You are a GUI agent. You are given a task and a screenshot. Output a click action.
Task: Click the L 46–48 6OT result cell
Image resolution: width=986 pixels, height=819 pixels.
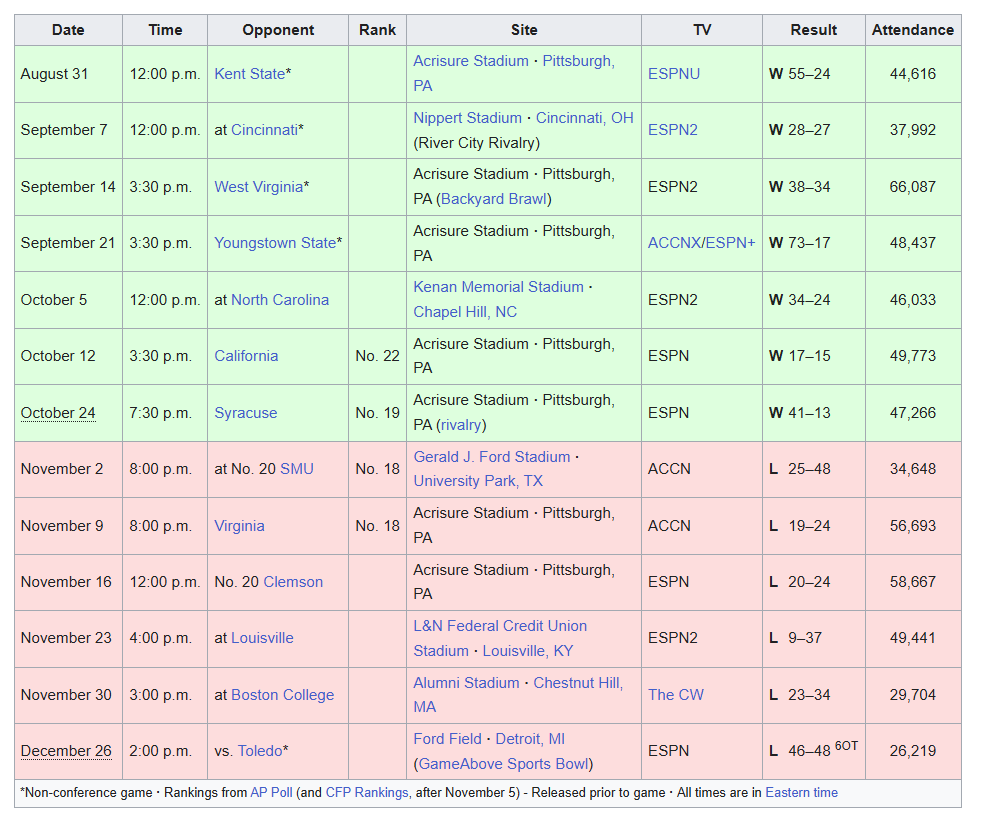click(813, 749)
